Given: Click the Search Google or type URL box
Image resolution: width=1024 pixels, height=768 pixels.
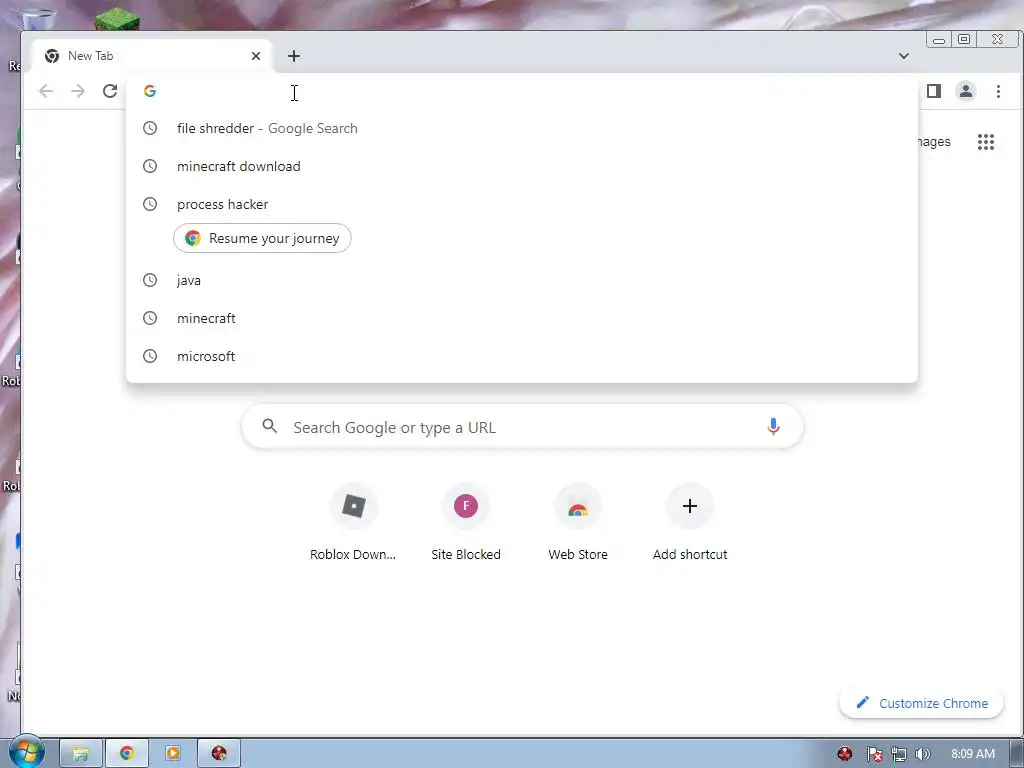Looking at the screenshot, I should tap(522, 427).
